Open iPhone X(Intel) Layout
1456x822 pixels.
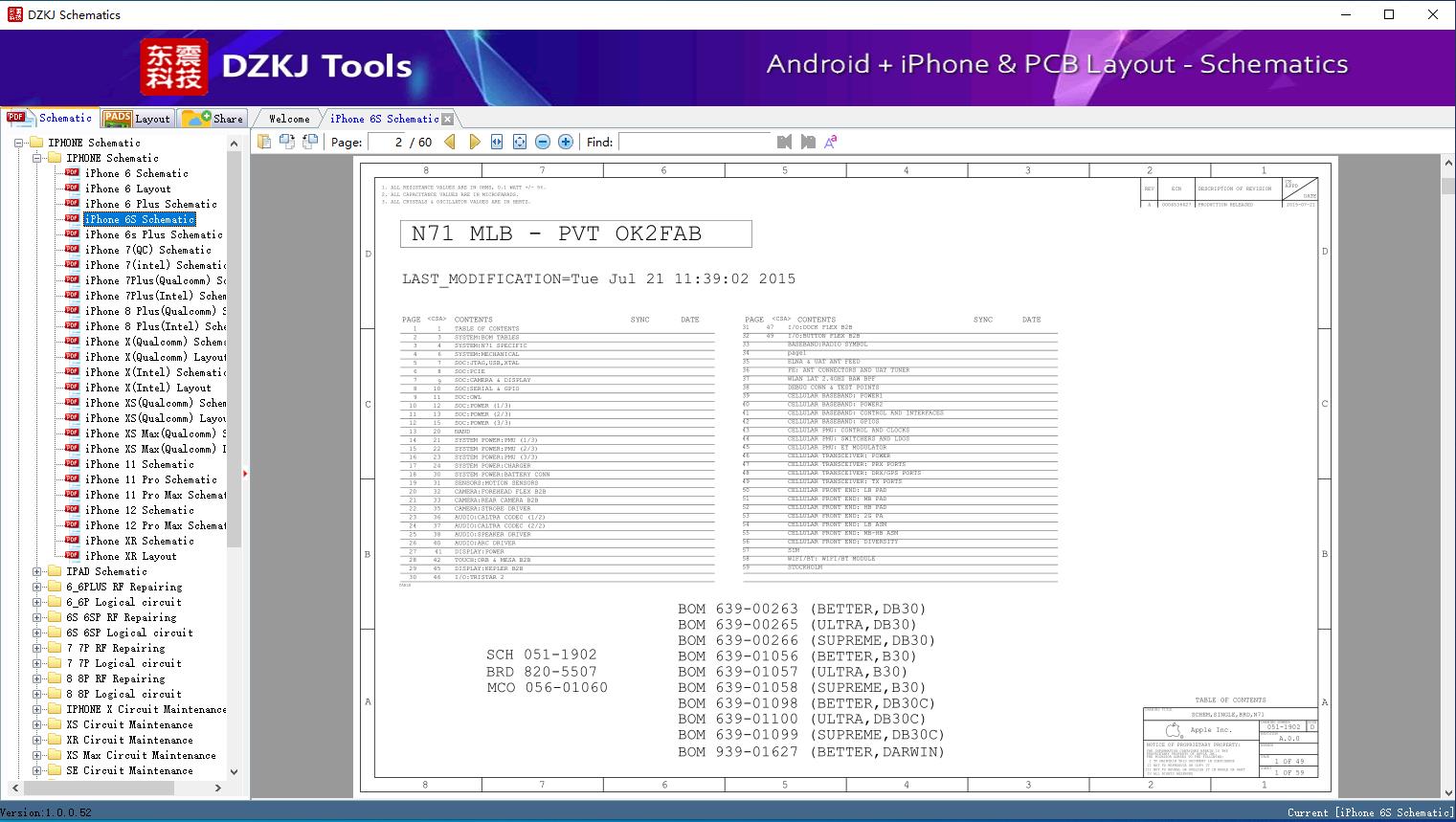click(x=147, y=388)
